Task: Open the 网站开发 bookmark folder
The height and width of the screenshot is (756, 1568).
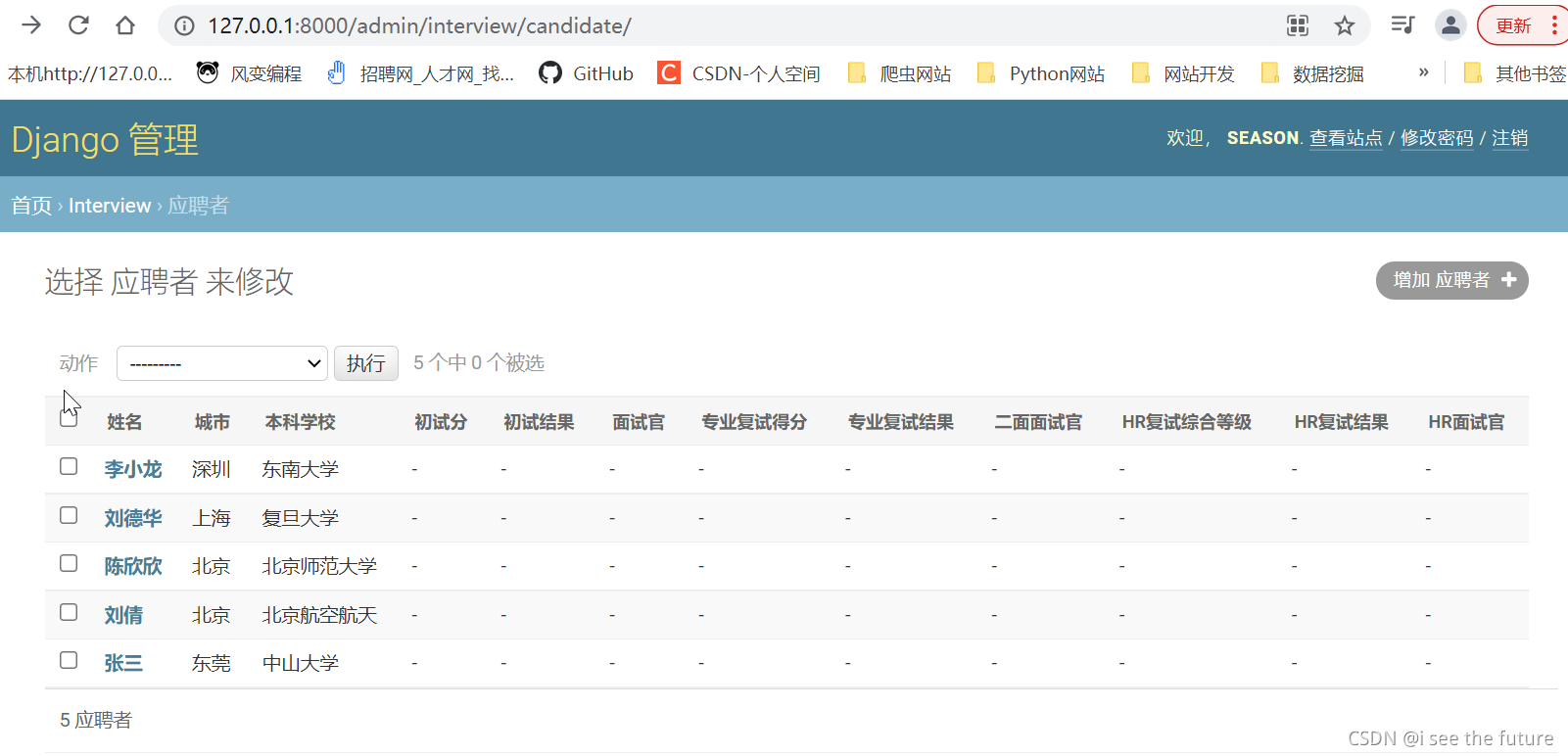Action: tap(1183, 73)
